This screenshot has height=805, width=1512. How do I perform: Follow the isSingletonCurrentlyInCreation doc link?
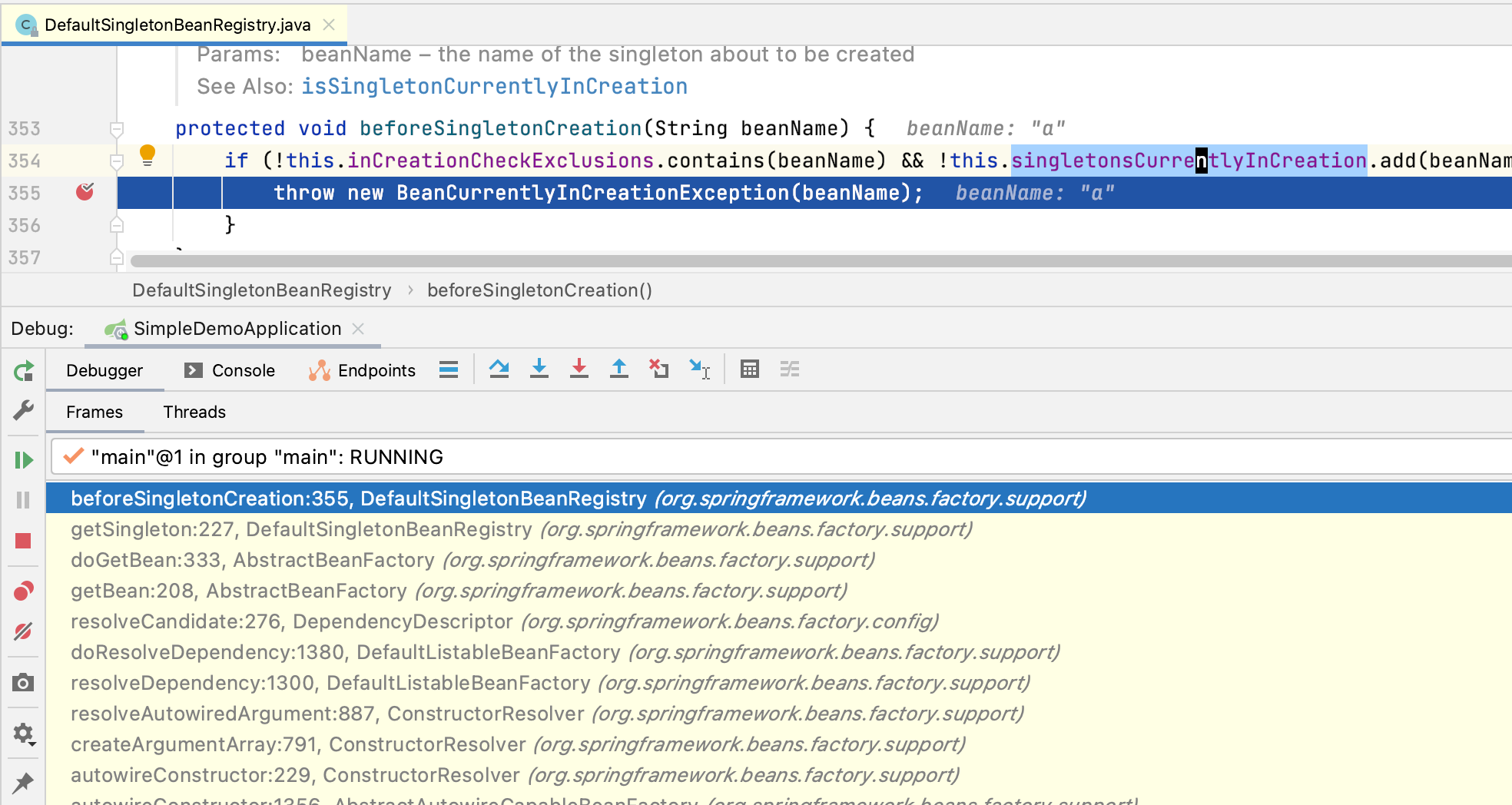coord(495,86)
